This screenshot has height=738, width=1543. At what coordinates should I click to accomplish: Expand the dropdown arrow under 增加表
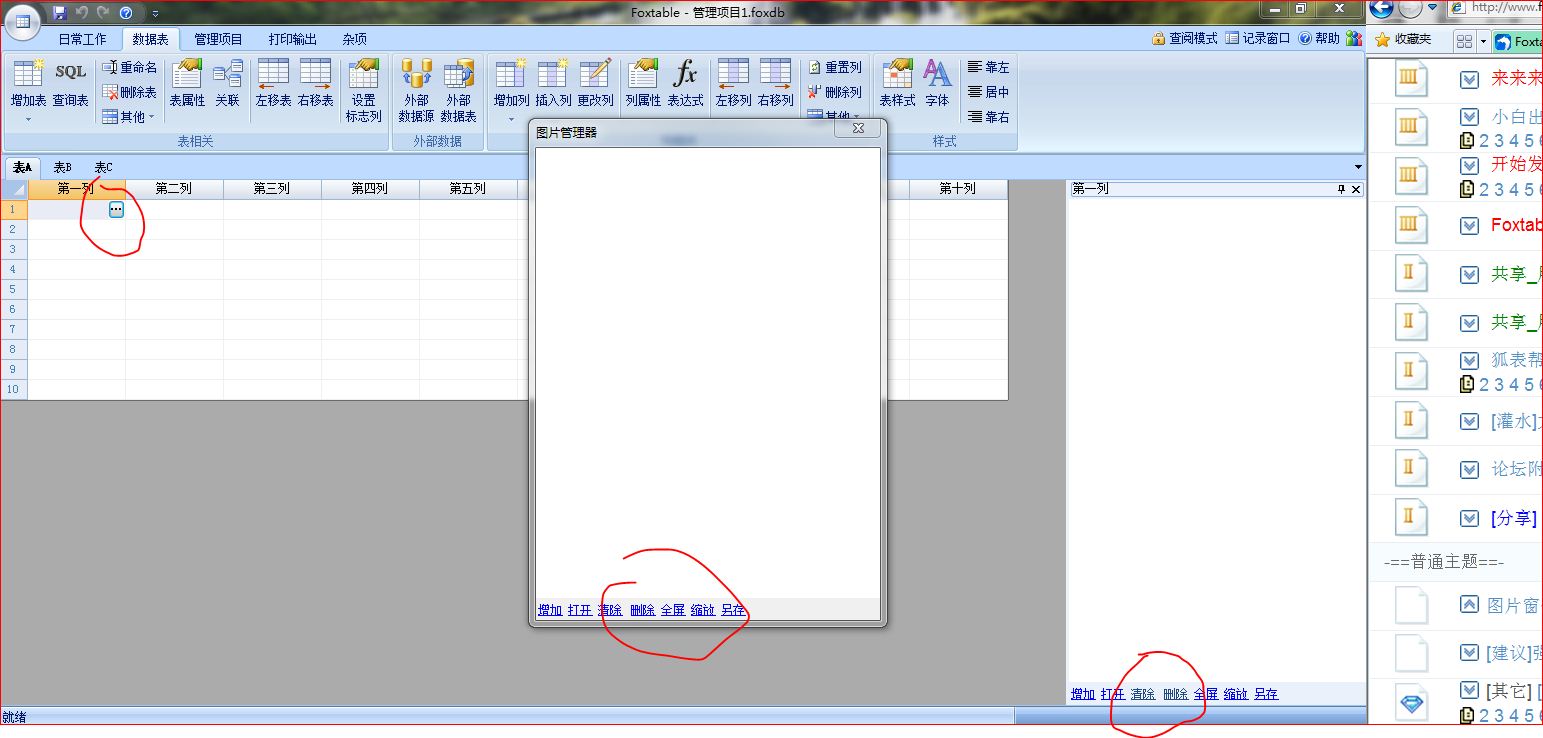coord(28,119)
